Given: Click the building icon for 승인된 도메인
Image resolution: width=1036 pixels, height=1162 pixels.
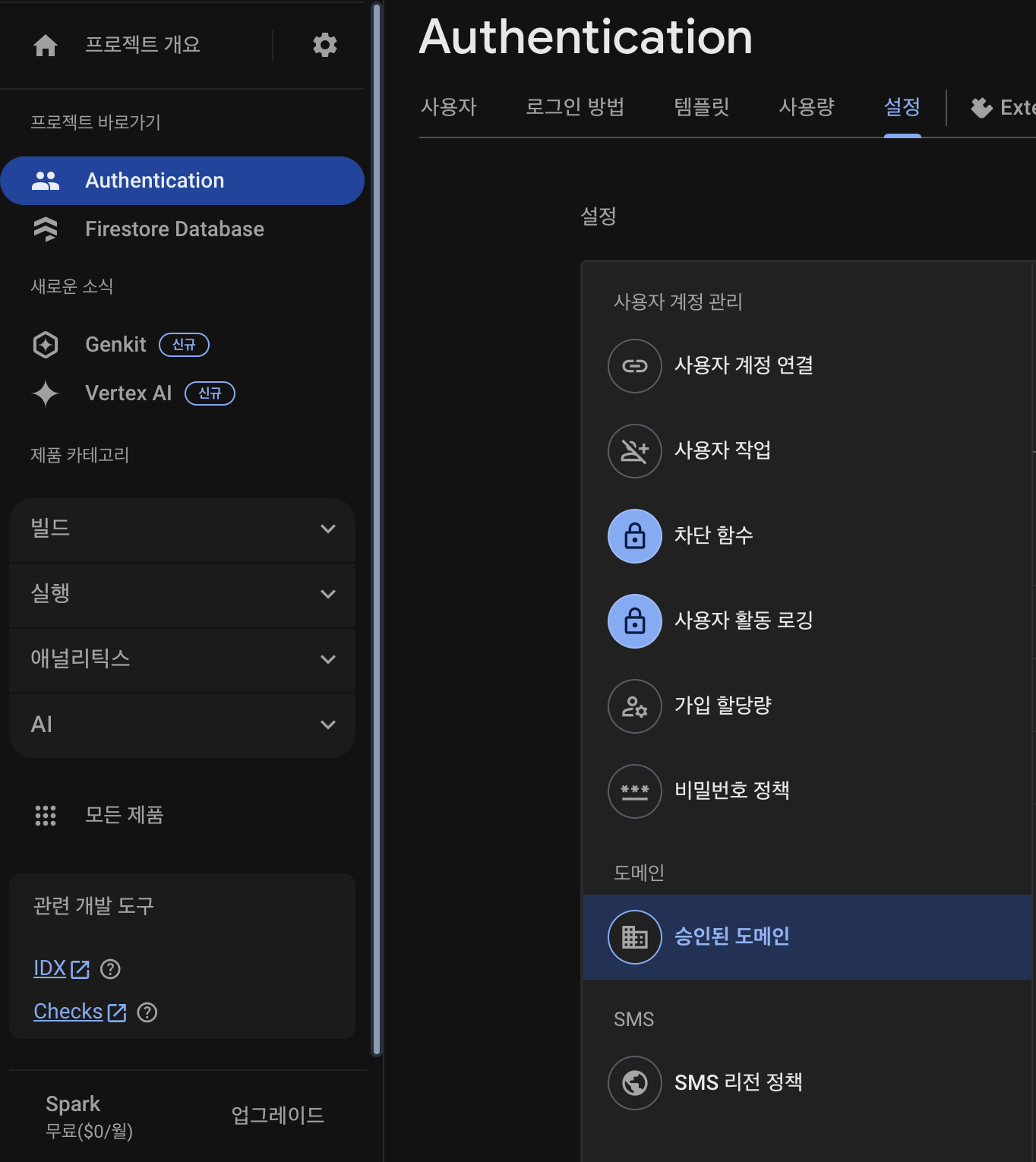Looking at the screenshot, I should (x=635, y=937).
